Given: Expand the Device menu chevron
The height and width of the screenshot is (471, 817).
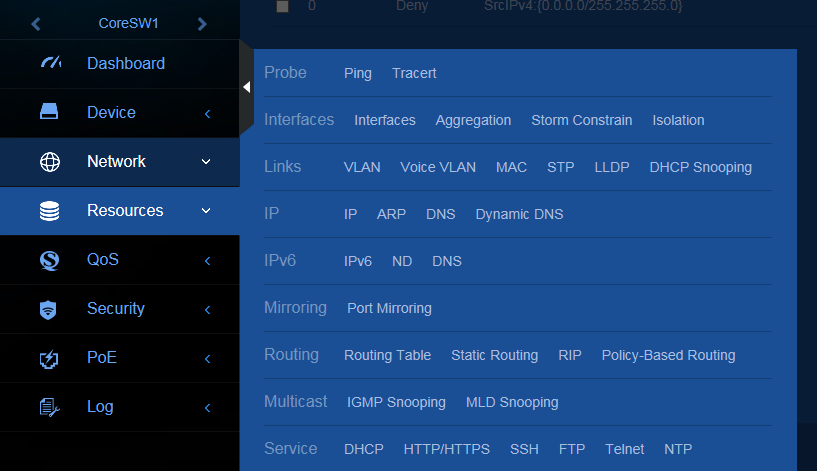Looking at the screenshot, I should click(x=207, y=114).
